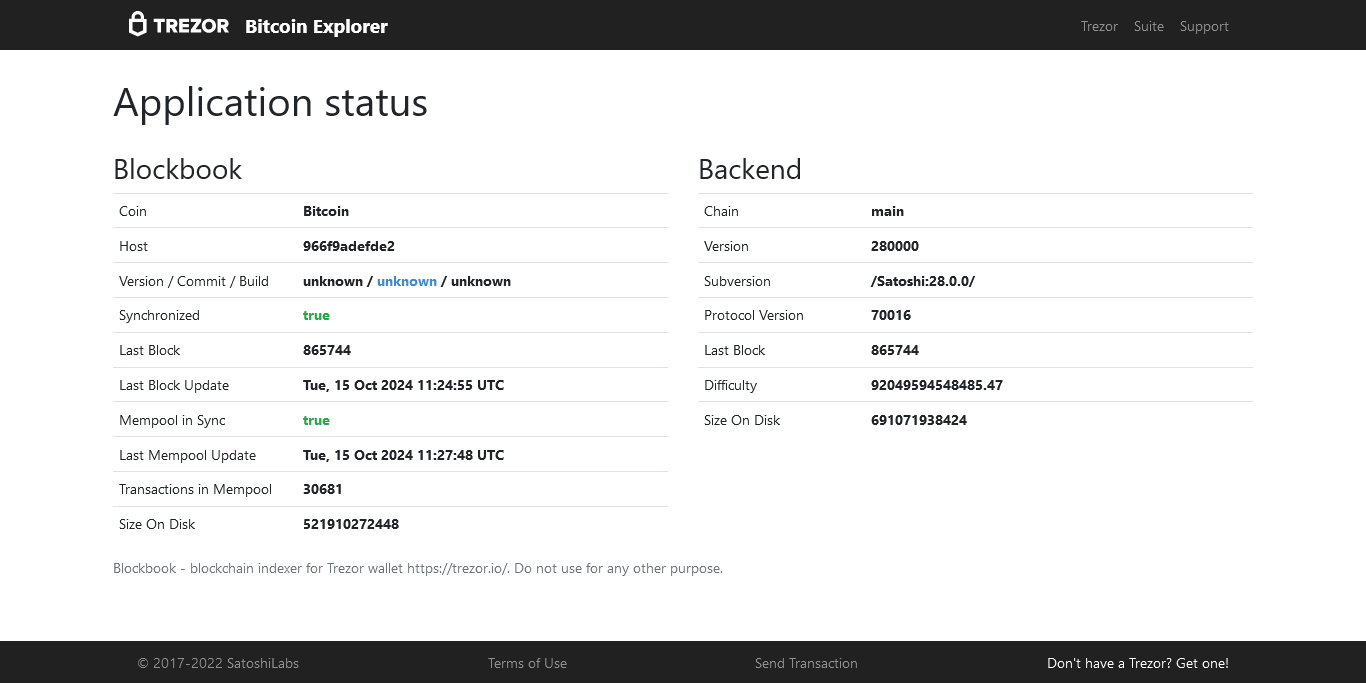Click the "Coin" row label
Screen dimensions: 1366x683
(x=133, y=211)
